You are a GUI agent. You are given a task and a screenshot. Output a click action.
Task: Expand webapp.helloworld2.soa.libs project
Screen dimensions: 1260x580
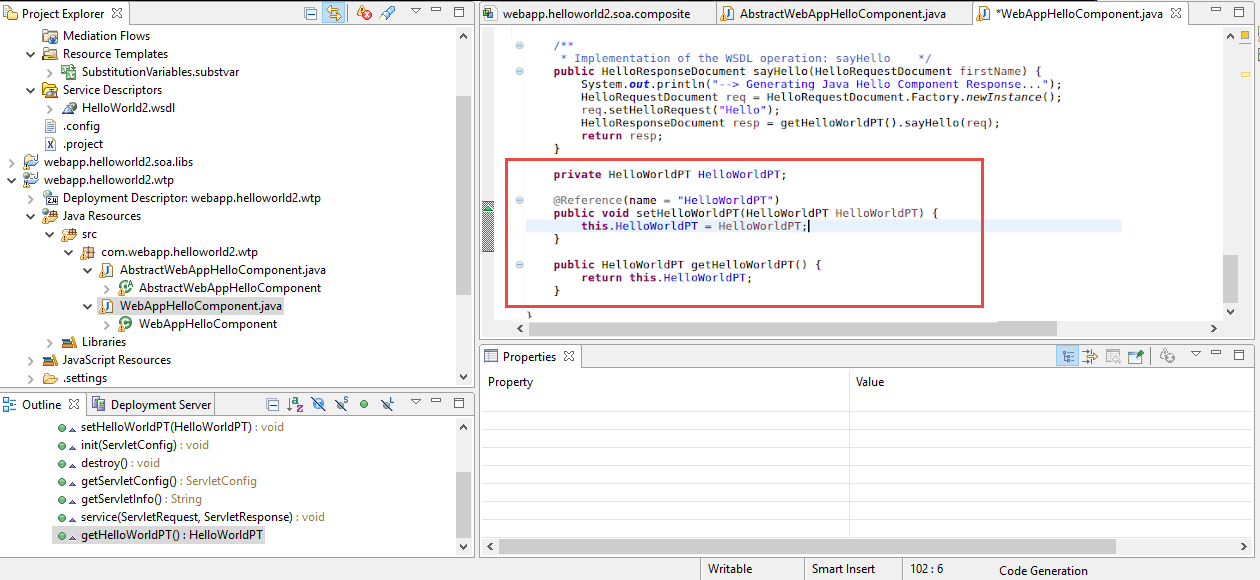(11, 162)
